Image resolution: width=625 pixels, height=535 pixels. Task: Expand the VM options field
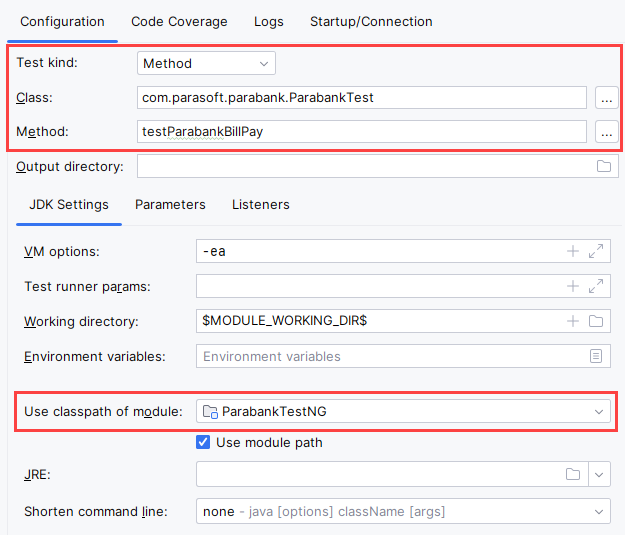596,251
